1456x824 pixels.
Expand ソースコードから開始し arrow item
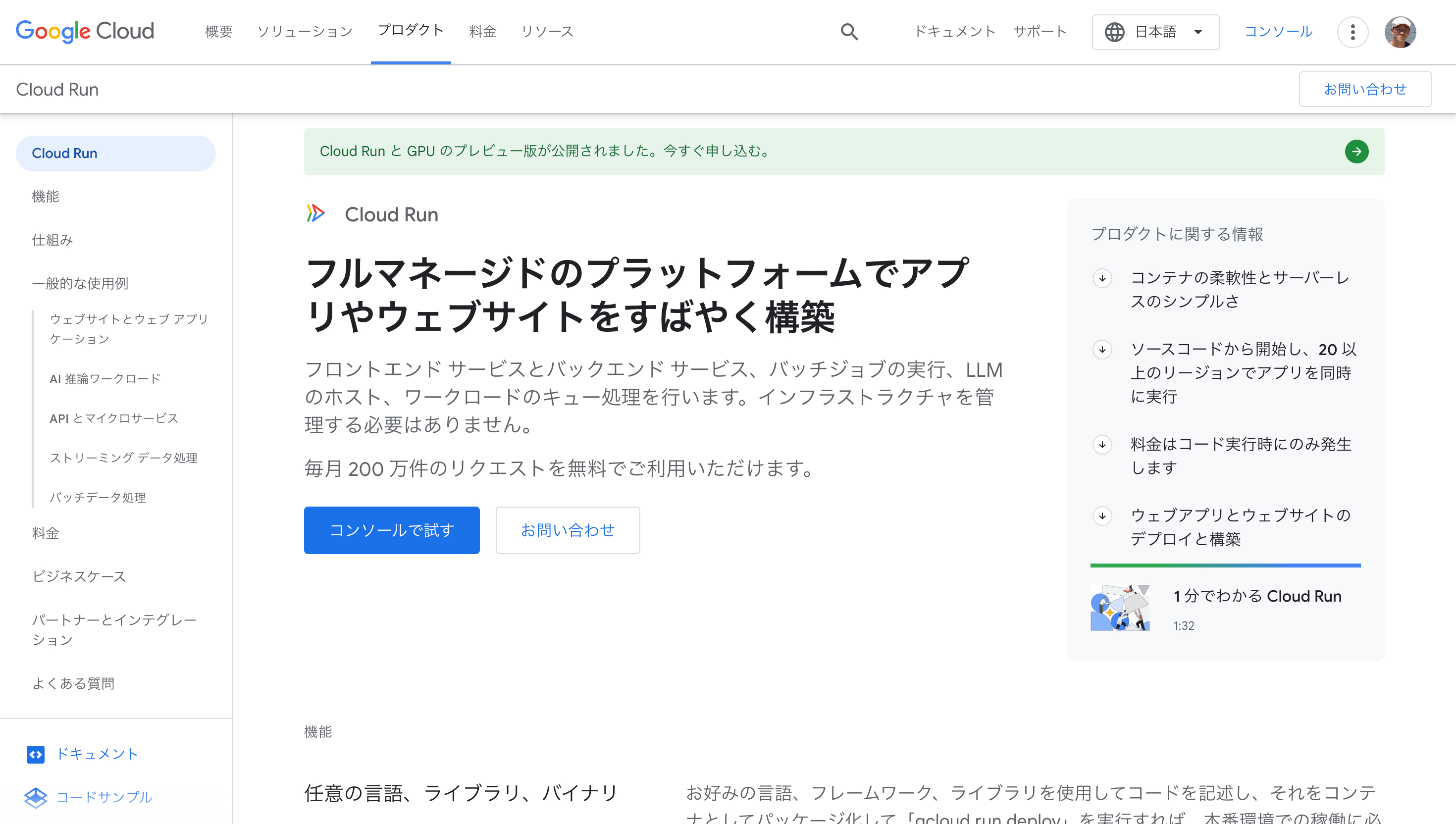coord(1102,349)
